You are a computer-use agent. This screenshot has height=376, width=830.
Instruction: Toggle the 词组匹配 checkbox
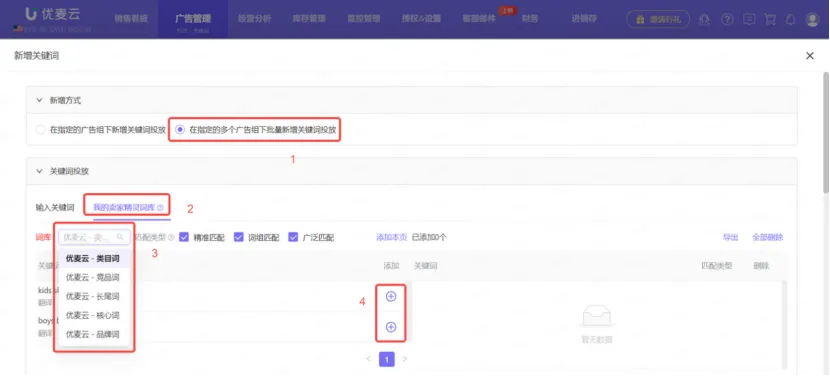tap(239, 237)
